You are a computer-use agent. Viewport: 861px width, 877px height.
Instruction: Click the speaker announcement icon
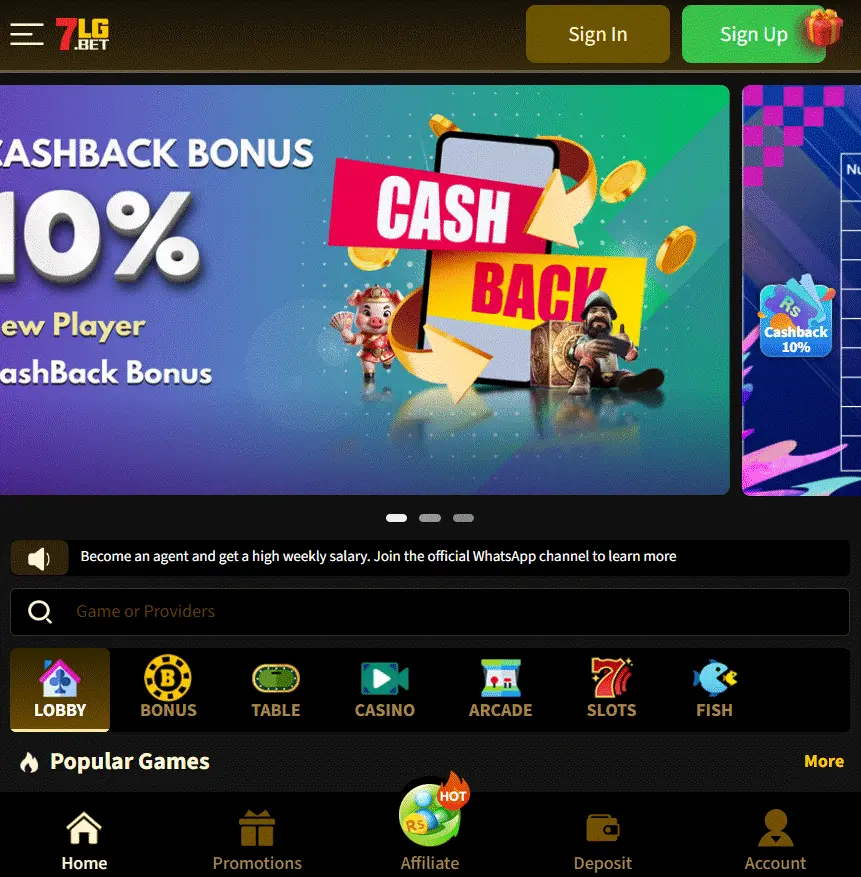tap(39, 558)
